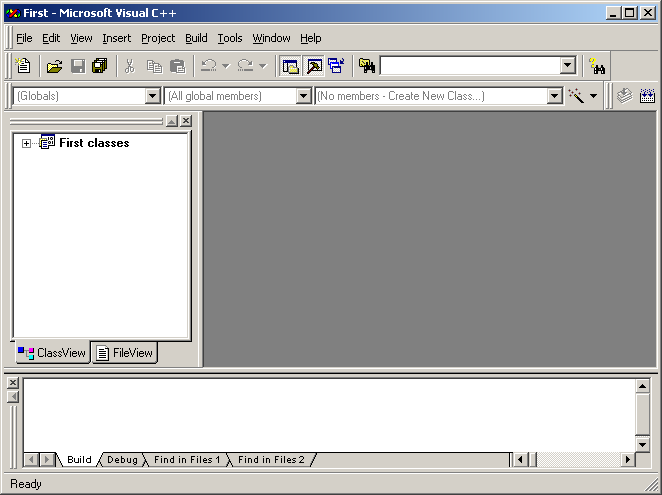
Task: Click the output horizontal scrollbar right arrow
Action: (x=628, y=460)
